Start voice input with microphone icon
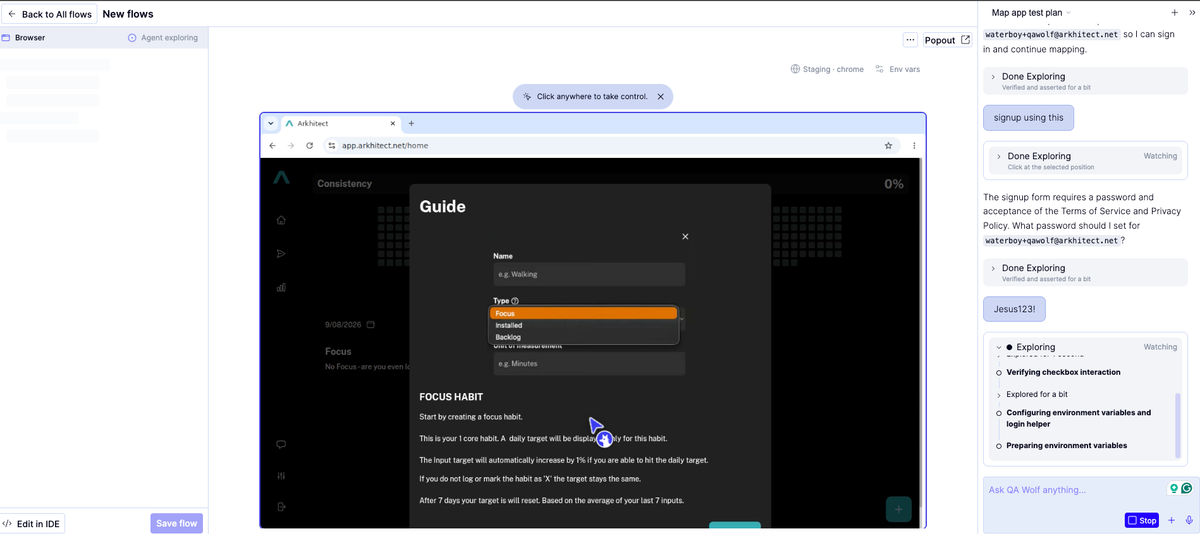Image resolution: width=1200 pixels, height=534 pixels. [x=1188, y=520]
